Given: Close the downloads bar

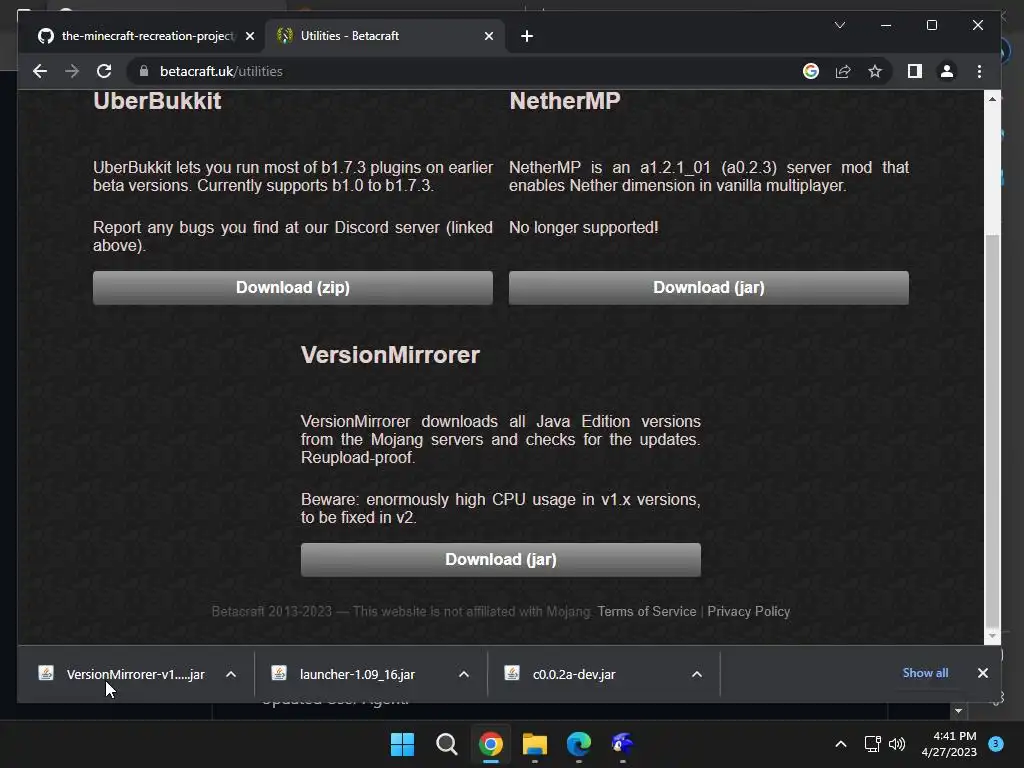Looking at the screenshot, I should (982, 673).
